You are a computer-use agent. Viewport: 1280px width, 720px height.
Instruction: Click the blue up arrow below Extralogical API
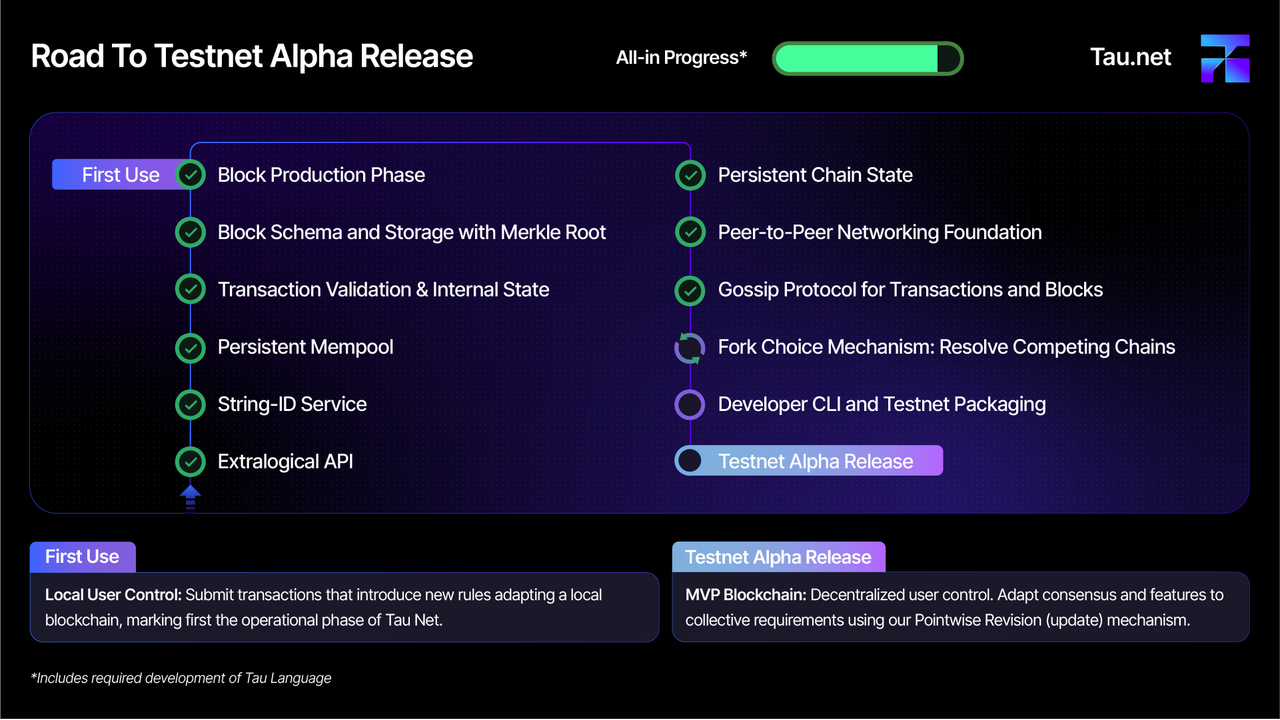click(190, 497)
